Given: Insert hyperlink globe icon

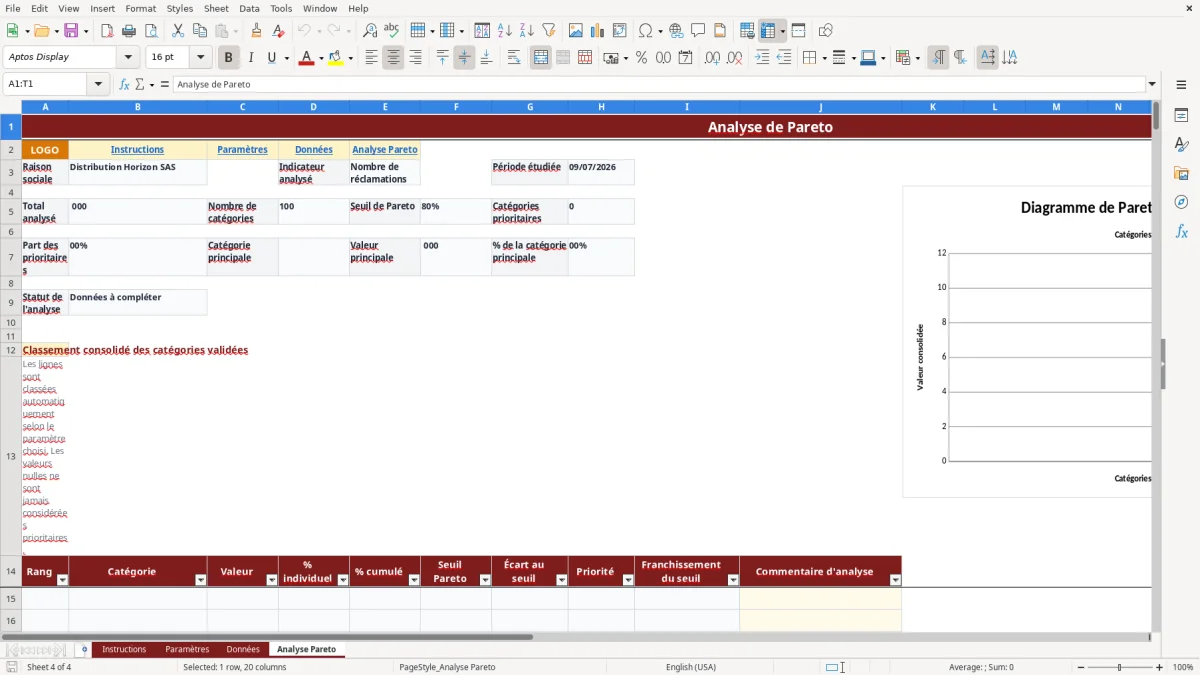Looking at the screenshot, I should (x=677, y=31).
